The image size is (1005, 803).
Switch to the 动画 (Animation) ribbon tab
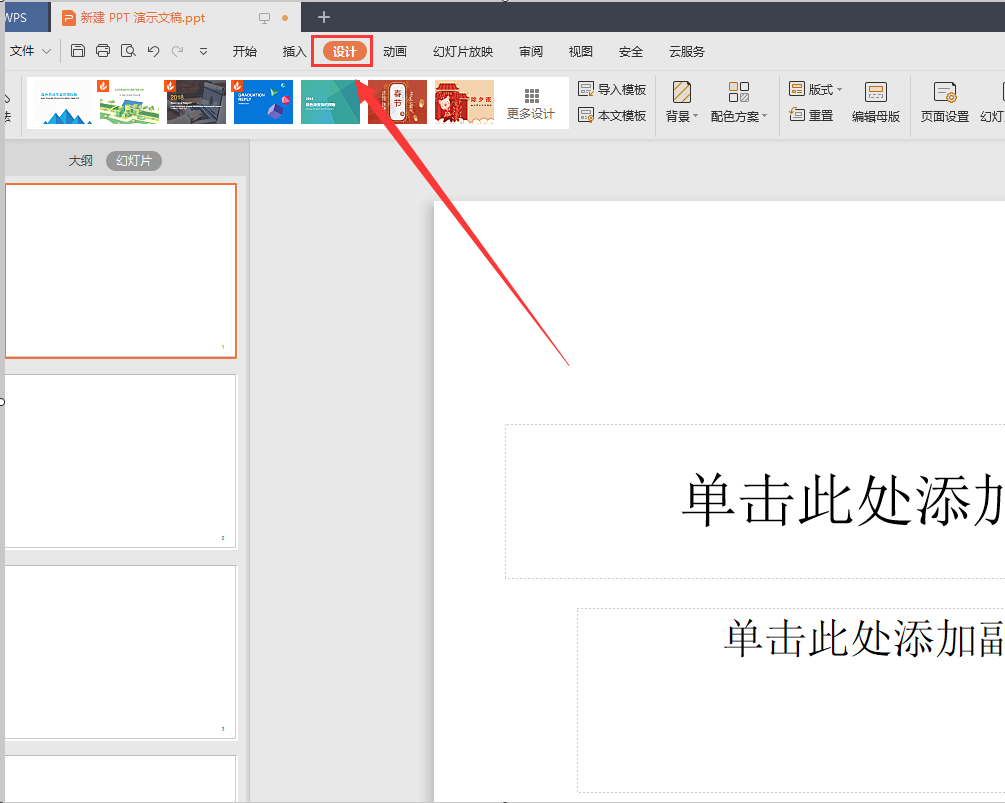[x=394, y=51]
